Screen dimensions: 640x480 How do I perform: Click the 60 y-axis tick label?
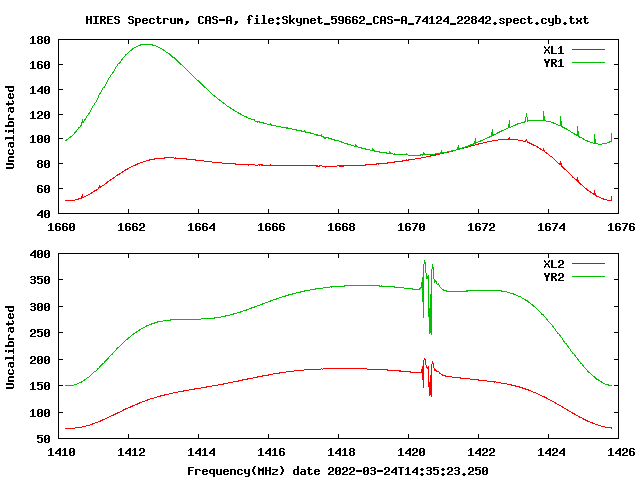tap(43, 189)
